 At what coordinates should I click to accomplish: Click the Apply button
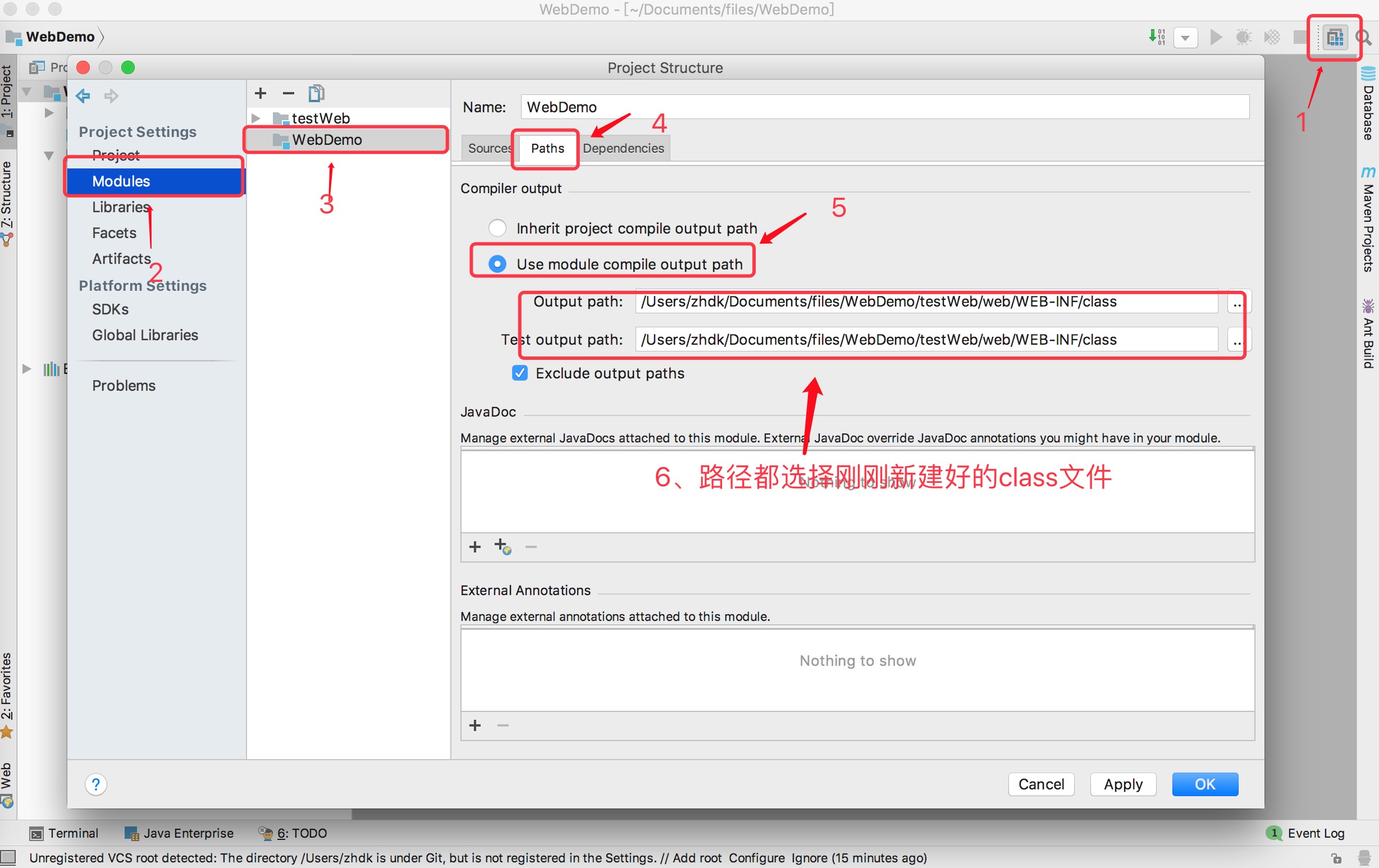[x=1123, y=784]
